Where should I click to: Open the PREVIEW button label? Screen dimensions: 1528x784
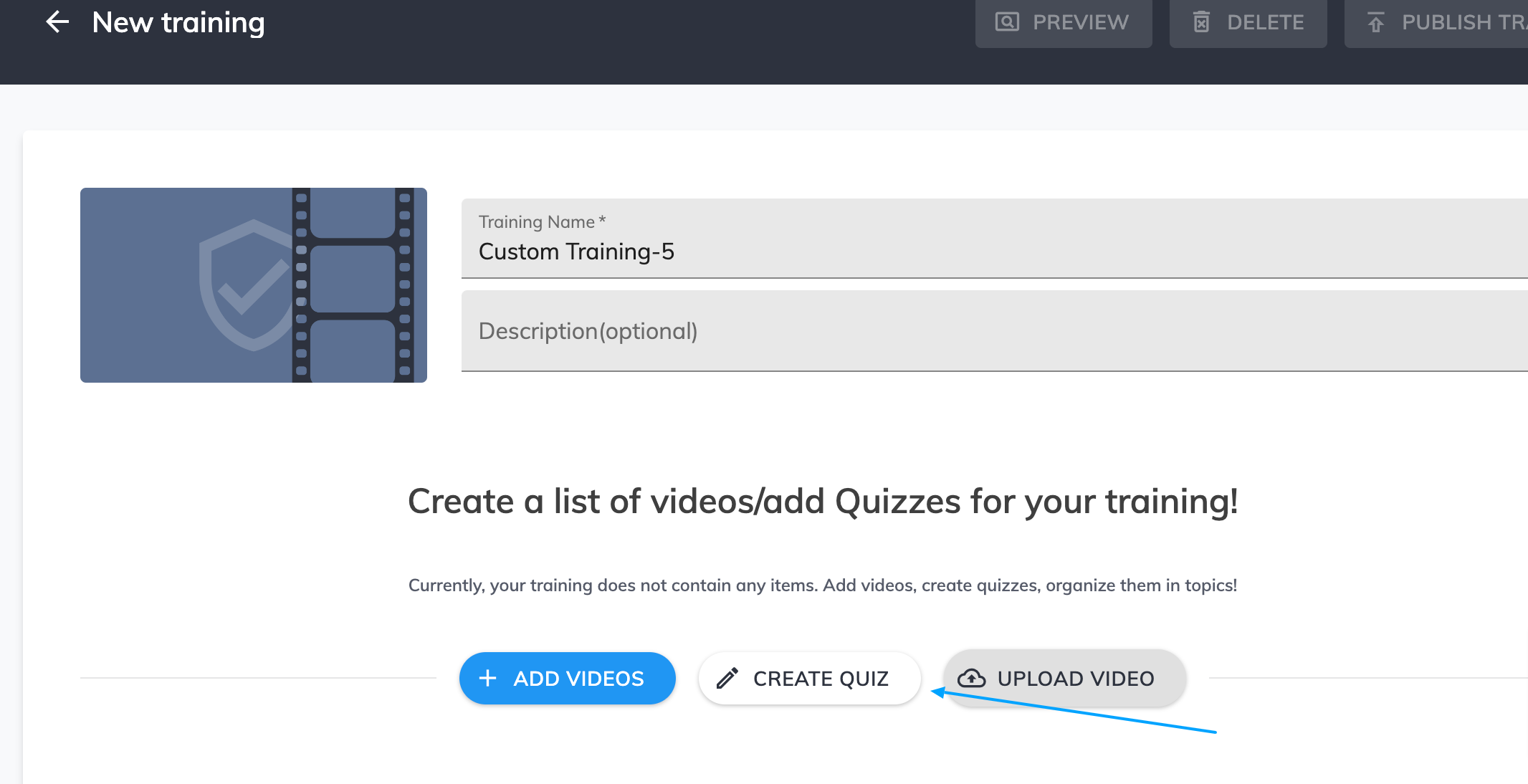tap(1081, 22)
